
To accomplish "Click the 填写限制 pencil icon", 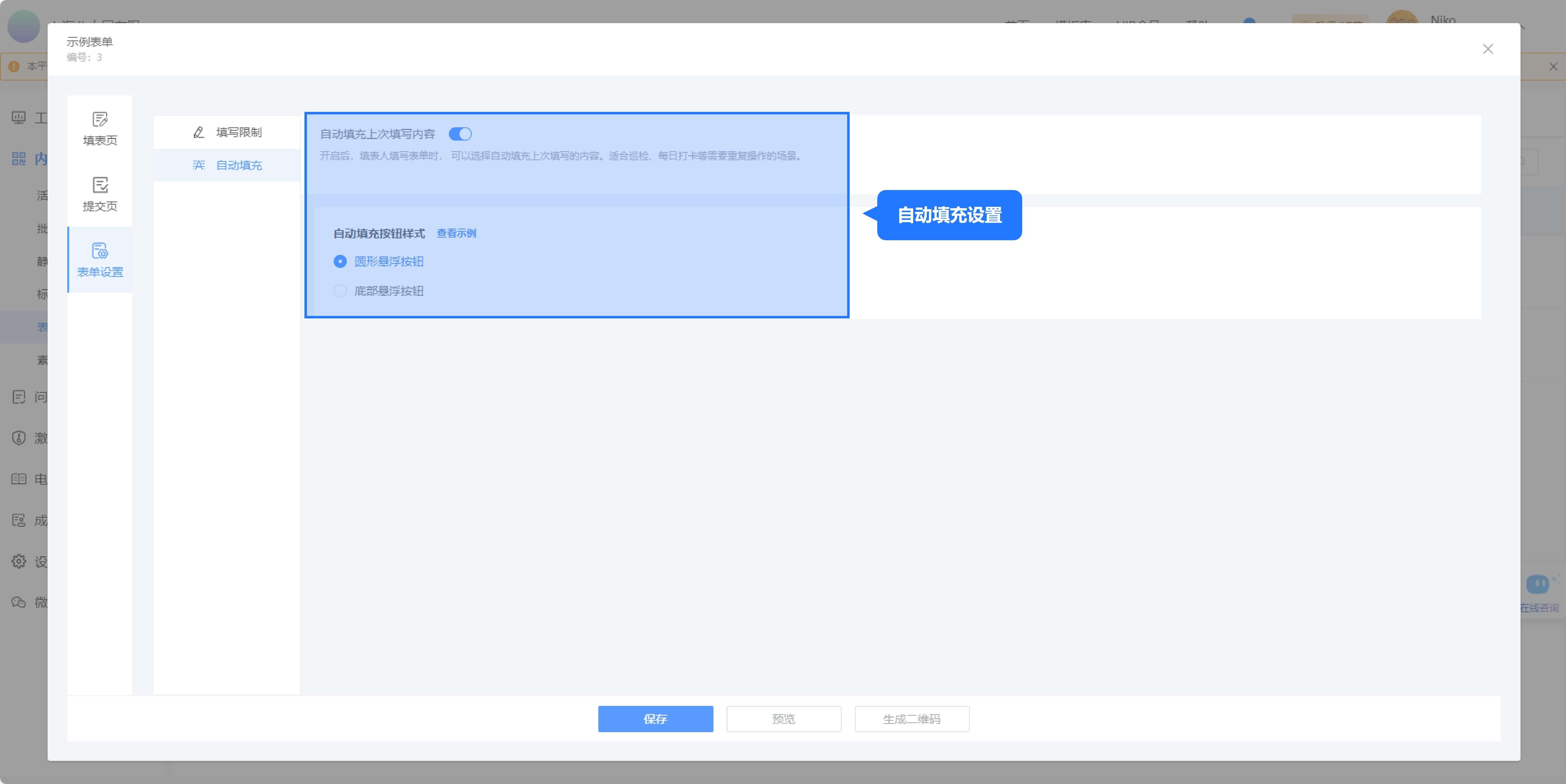I will tap(199, 133).
